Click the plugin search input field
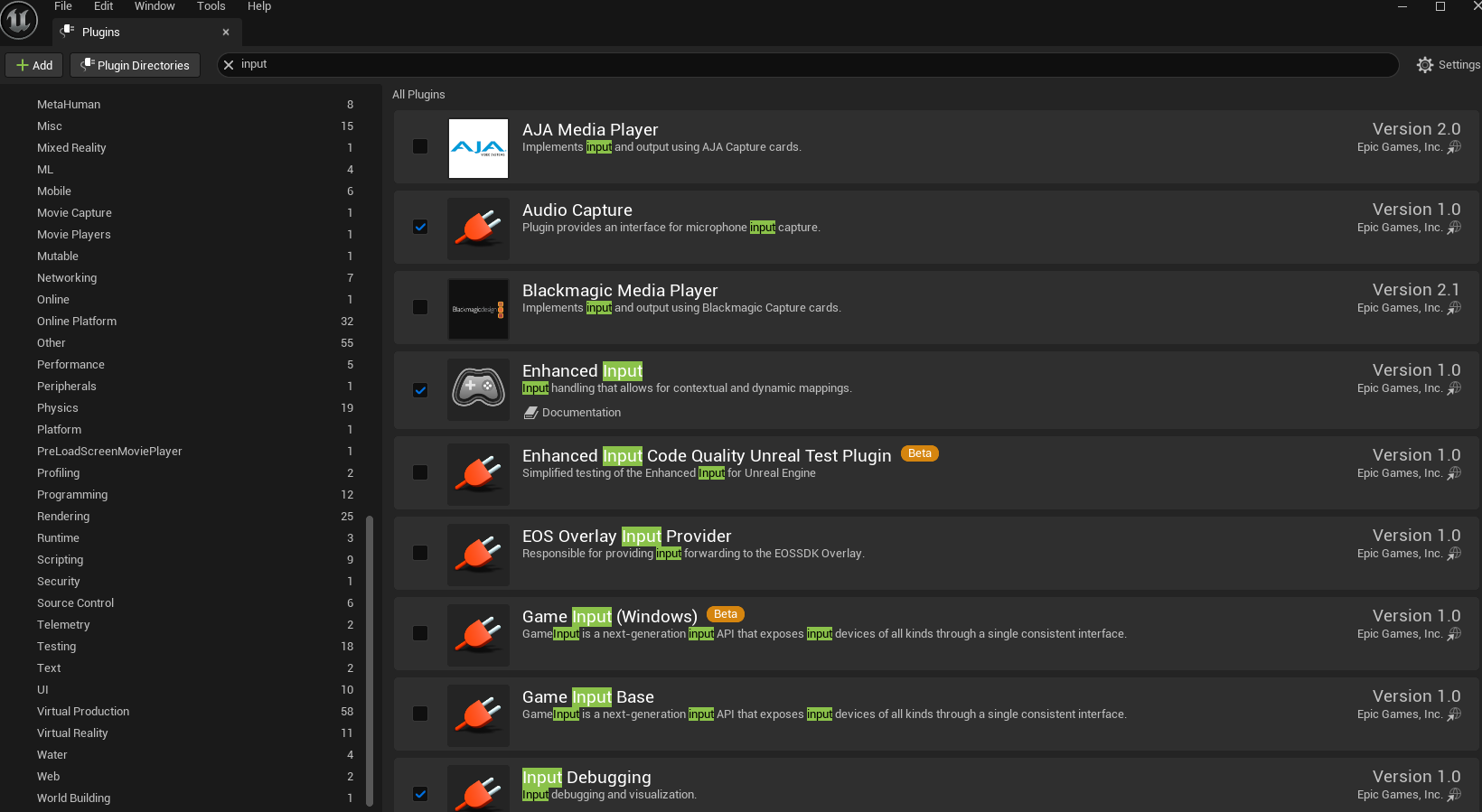This screenshot has height=812, width=1482. click(808, 65)
